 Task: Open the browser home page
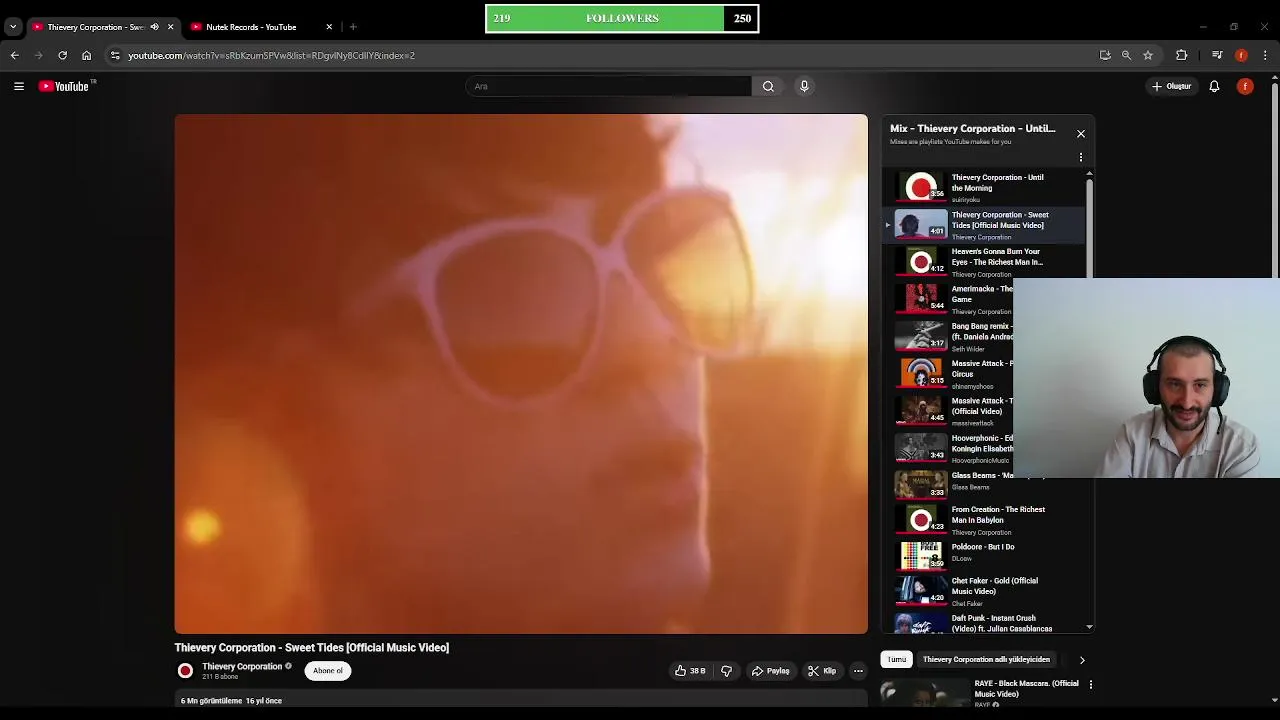pyautogui.click(x=86, y=55)
